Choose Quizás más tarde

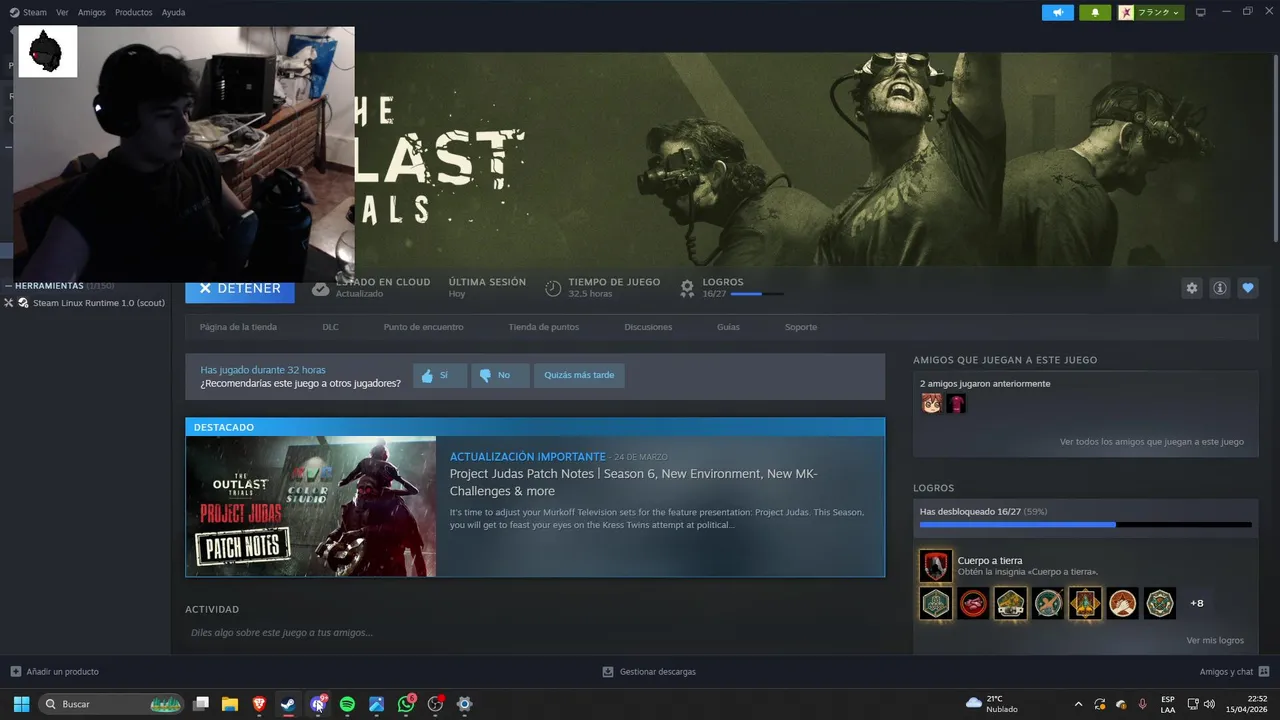click(x=579, y=375)
